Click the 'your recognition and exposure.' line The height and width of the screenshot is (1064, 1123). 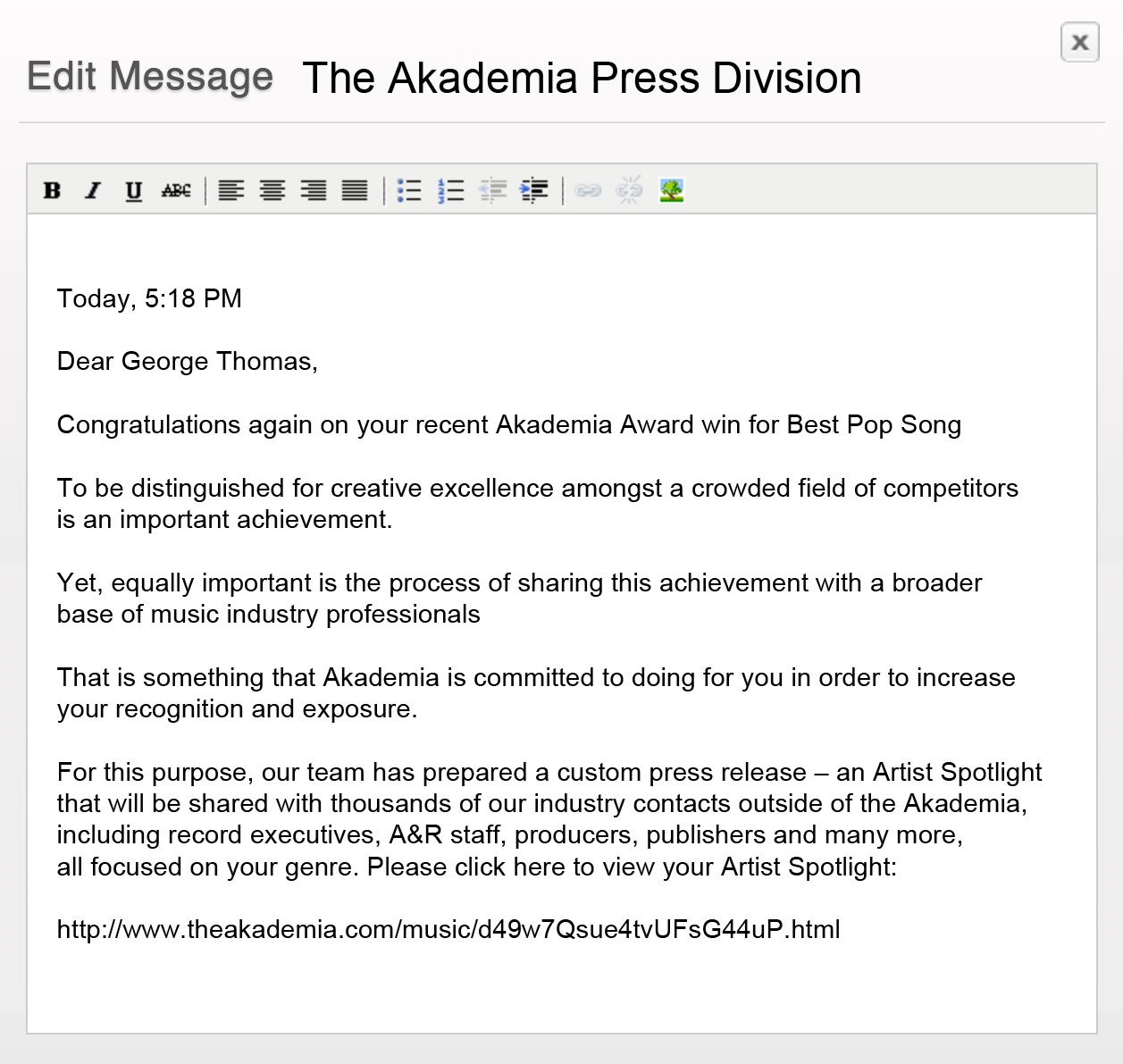pyautogui.click(x=238, y=708)
